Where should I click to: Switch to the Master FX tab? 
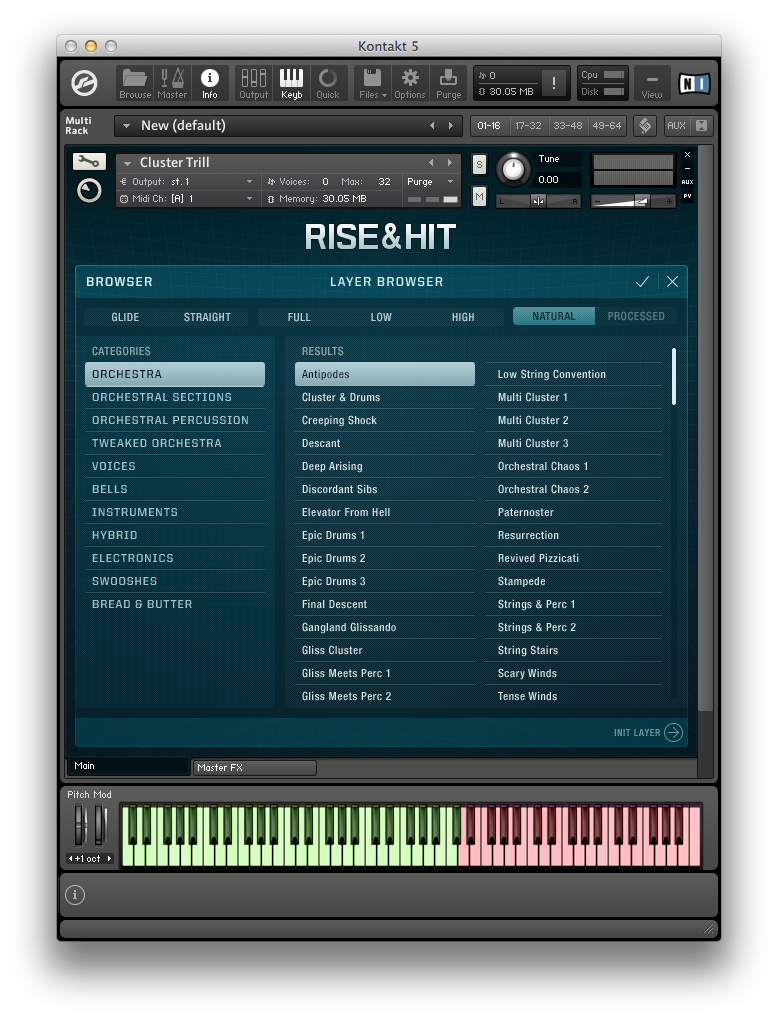[x=254, y=768]
